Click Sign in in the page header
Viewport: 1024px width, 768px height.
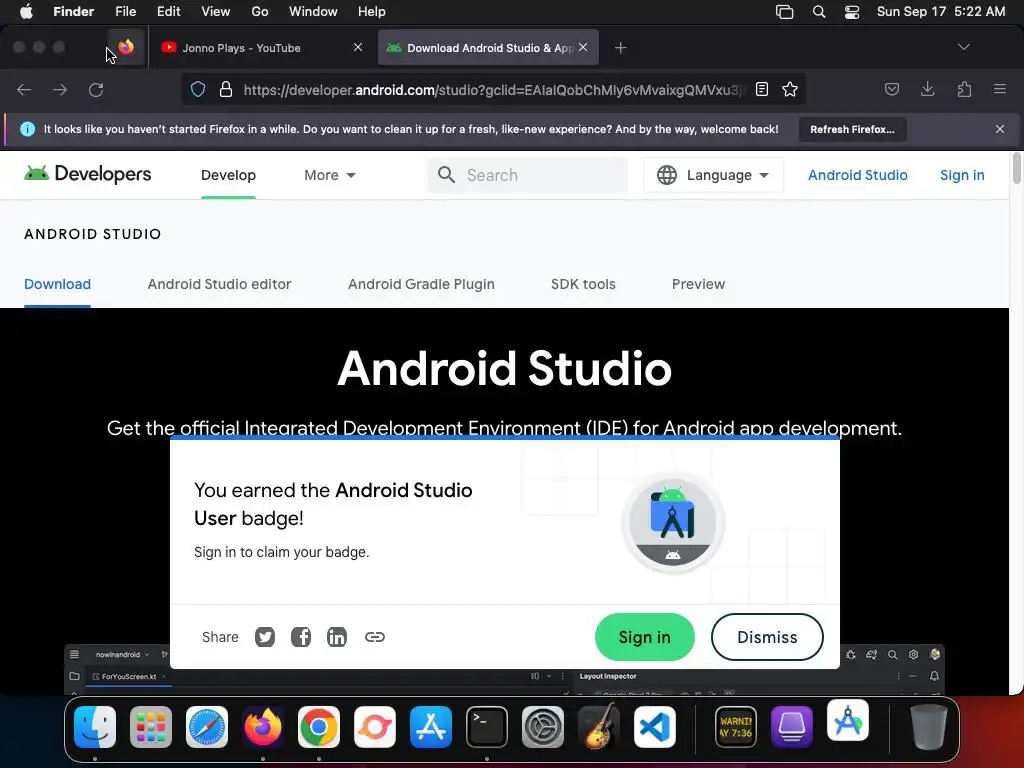[962, 175]
